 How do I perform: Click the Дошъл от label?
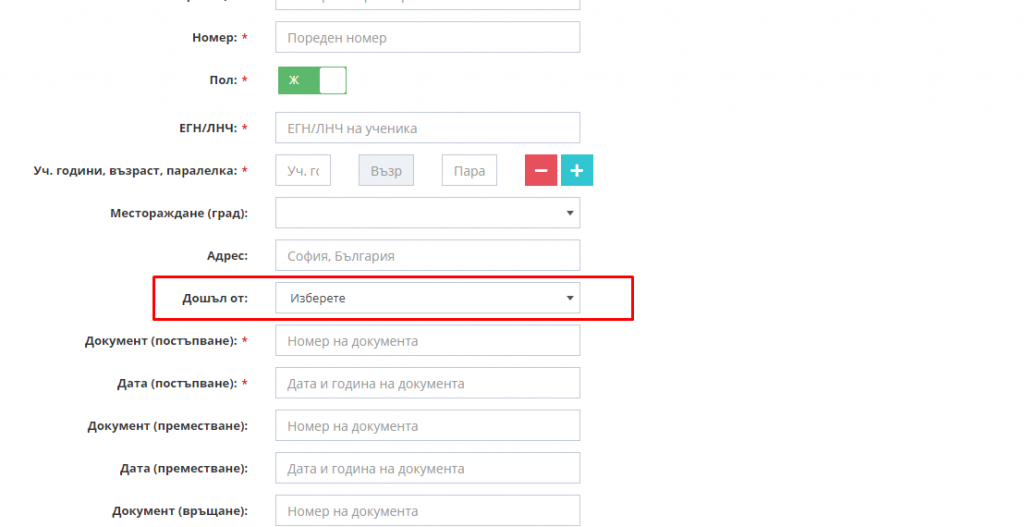[x=215, y=298]
